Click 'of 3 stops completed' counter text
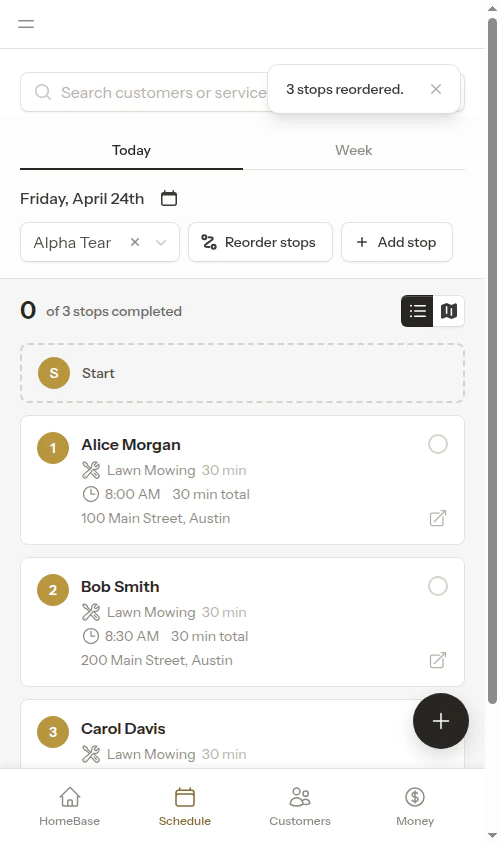The height and width of the screenshot is (845, 500). point(114,311)
